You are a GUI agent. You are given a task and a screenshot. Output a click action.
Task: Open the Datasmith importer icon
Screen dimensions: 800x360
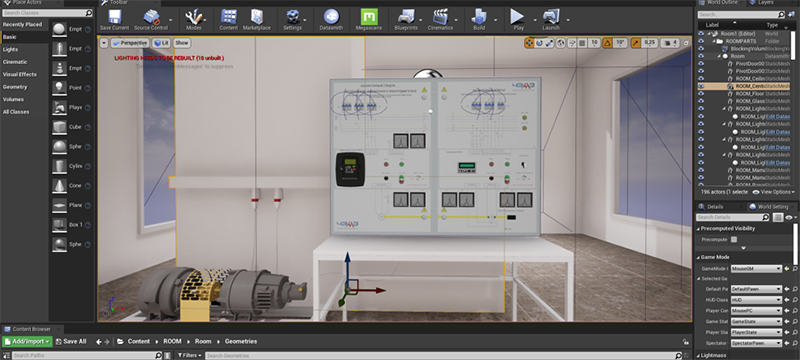pyautogui.click(x=332, y=17)
